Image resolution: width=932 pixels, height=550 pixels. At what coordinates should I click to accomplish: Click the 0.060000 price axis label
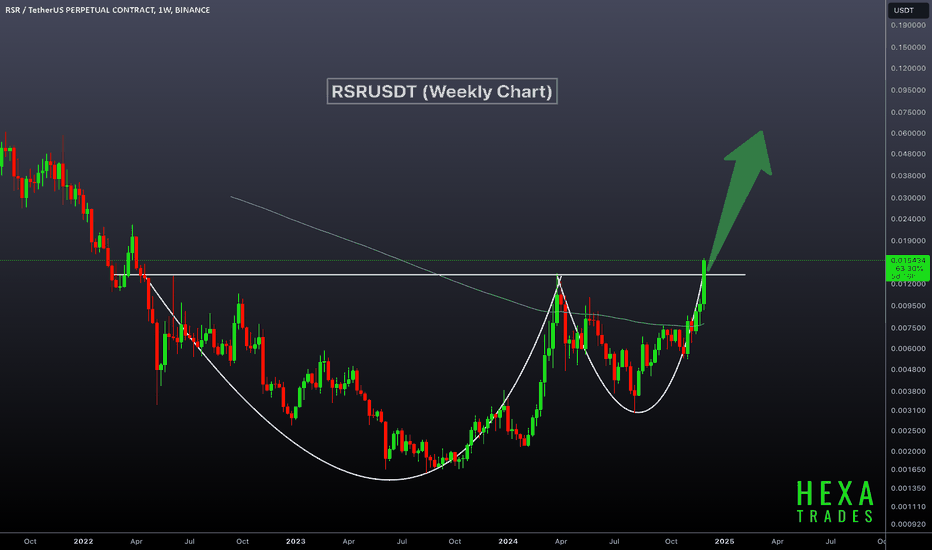pyautogui.click(x=908, y=133)
